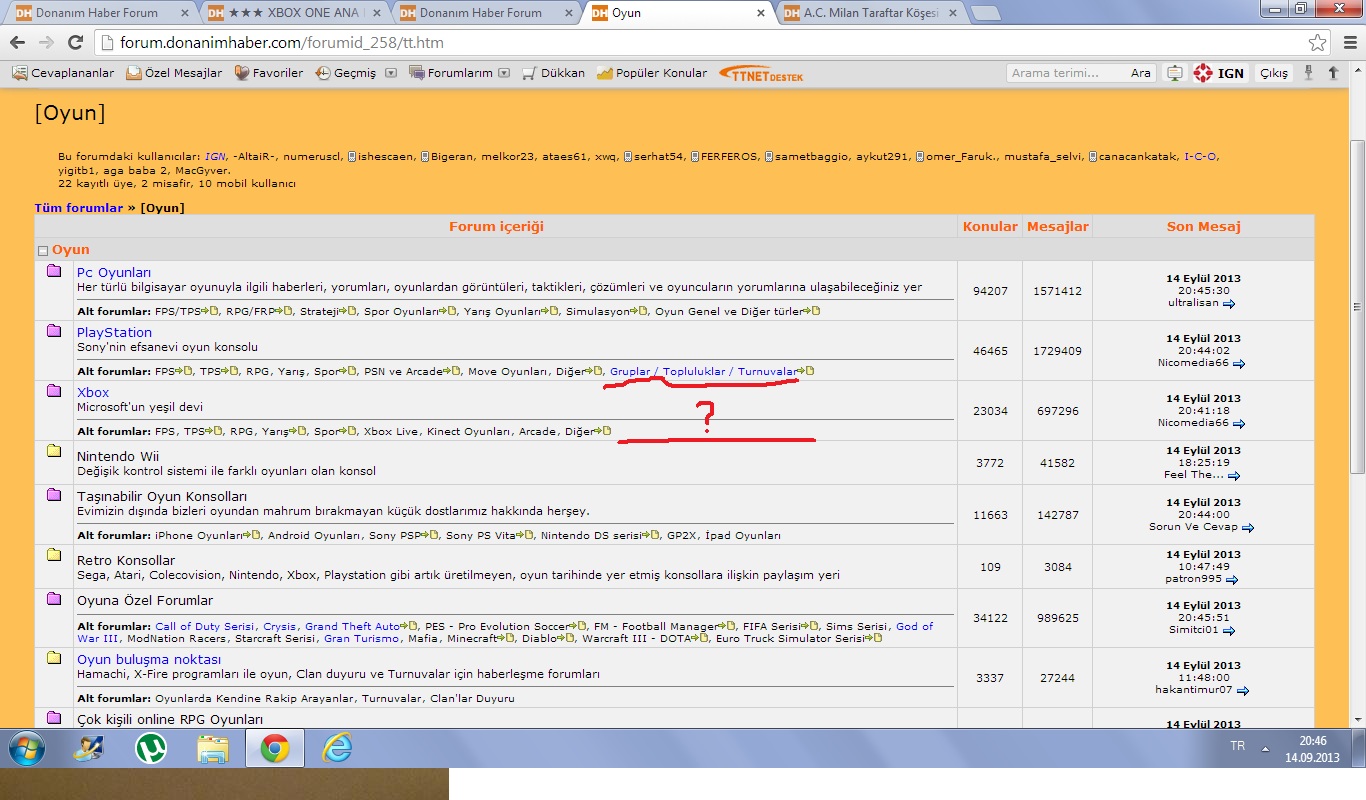Open Oyun buluşma noktası forum
The width and height of the screenshot is (1366, 800).
tap(149, 659)
